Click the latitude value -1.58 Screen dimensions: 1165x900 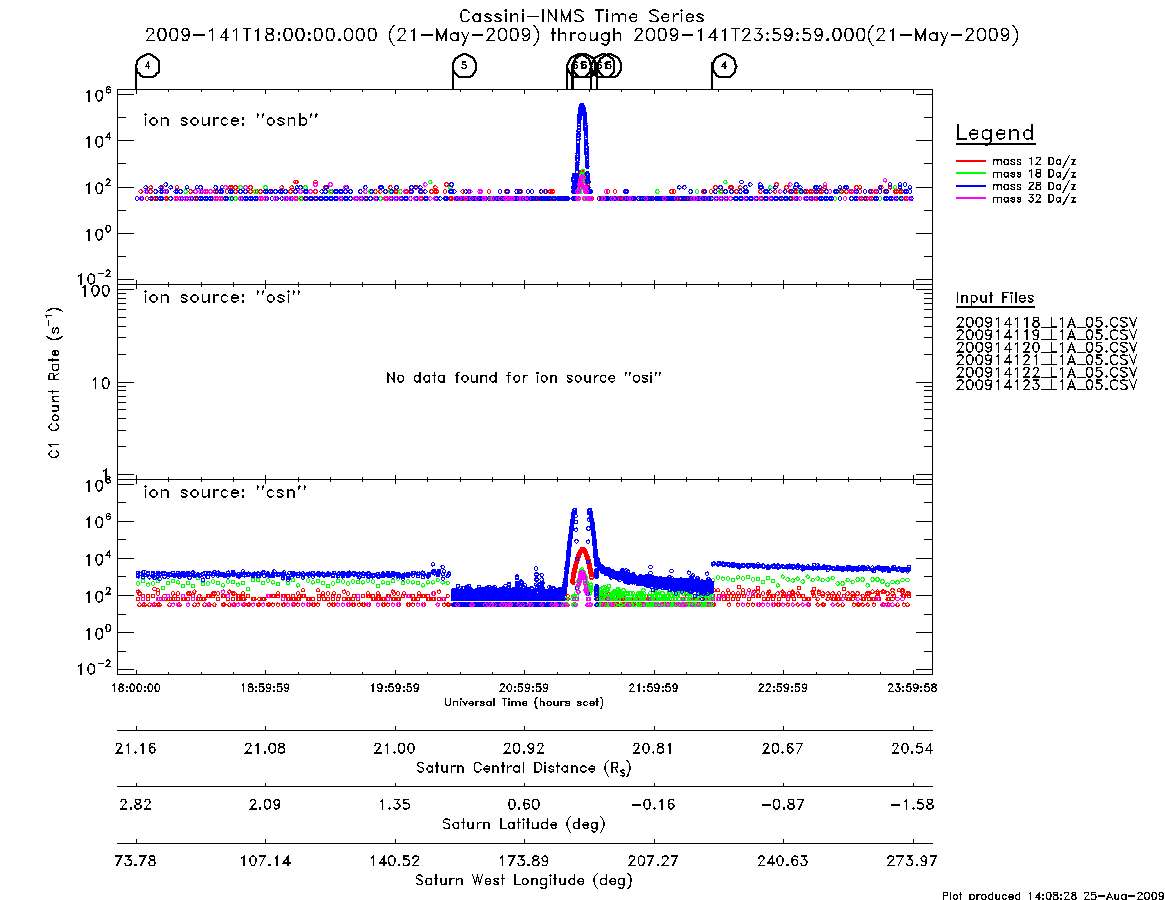(x=912, y=804)
